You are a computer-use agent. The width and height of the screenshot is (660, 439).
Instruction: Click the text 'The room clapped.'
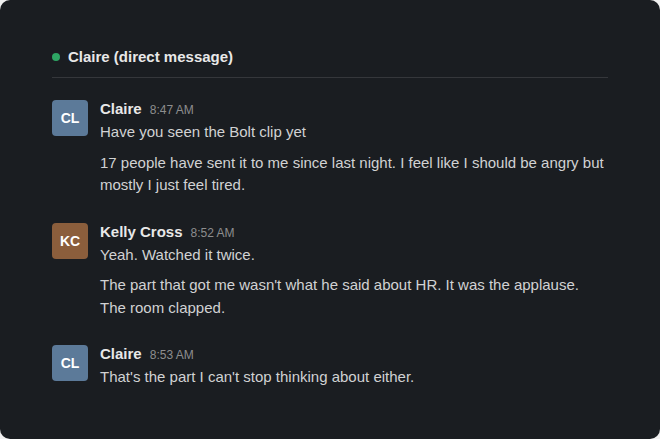coord(162,308)
